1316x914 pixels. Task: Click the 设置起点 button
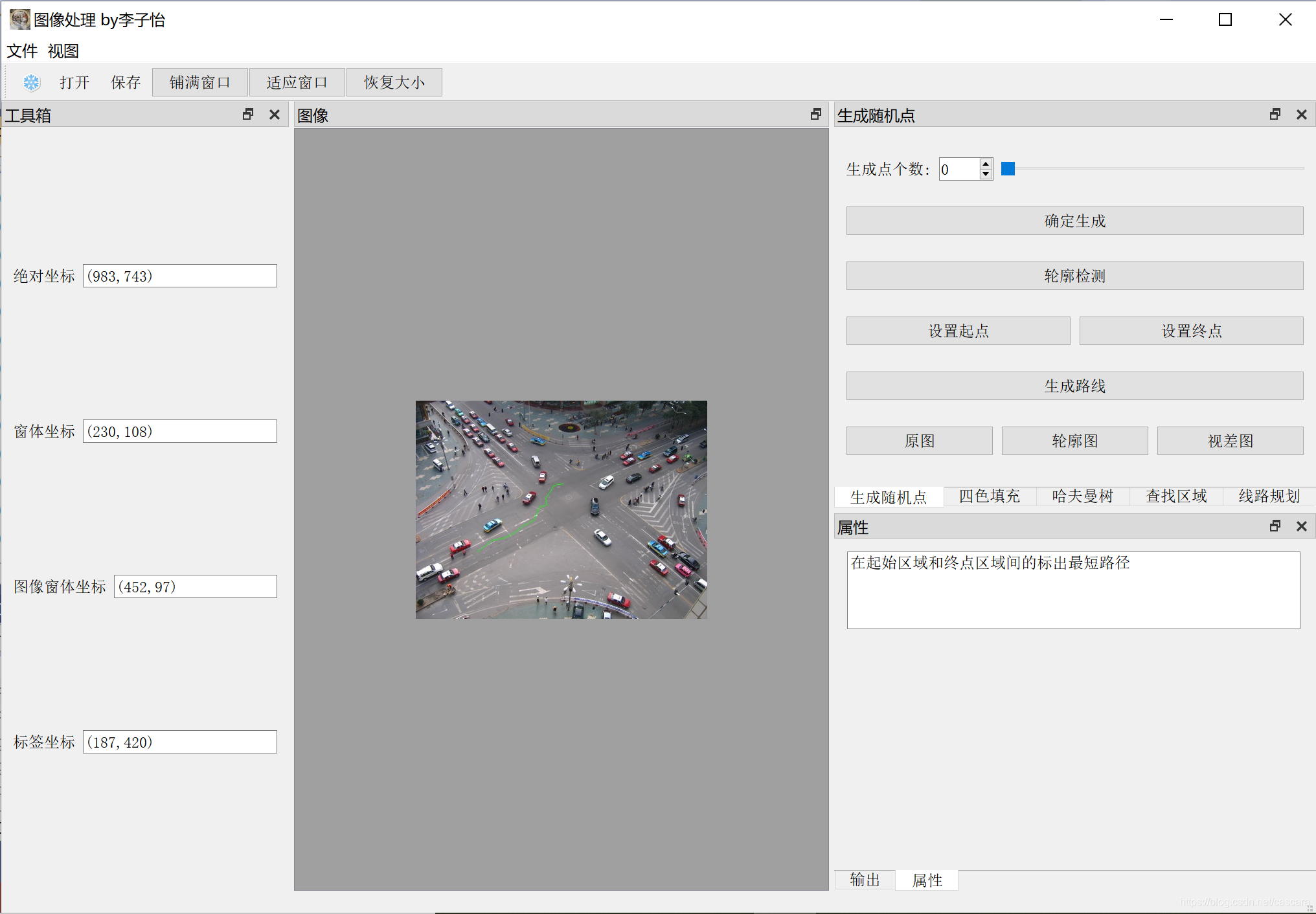(958, 331)
